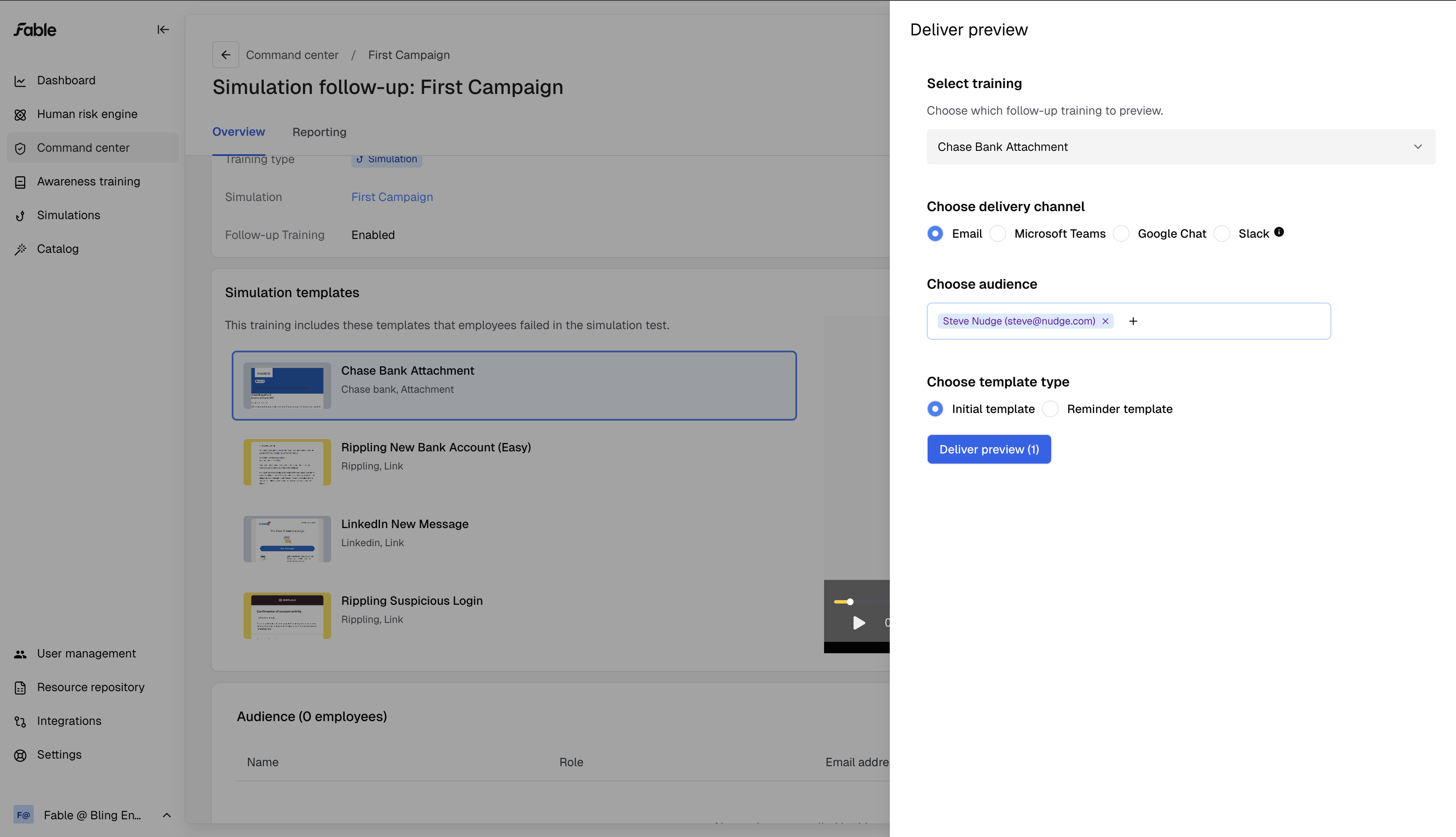Click the Chase Bank Attachment template title
1456x837 pixels.
[407, 371]
